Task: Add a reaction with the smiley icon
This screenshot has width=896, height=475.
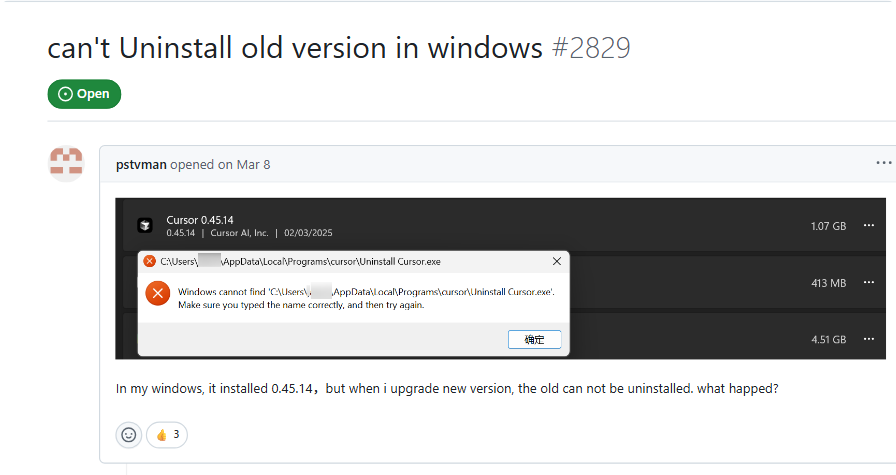Action: pos(129,435)
